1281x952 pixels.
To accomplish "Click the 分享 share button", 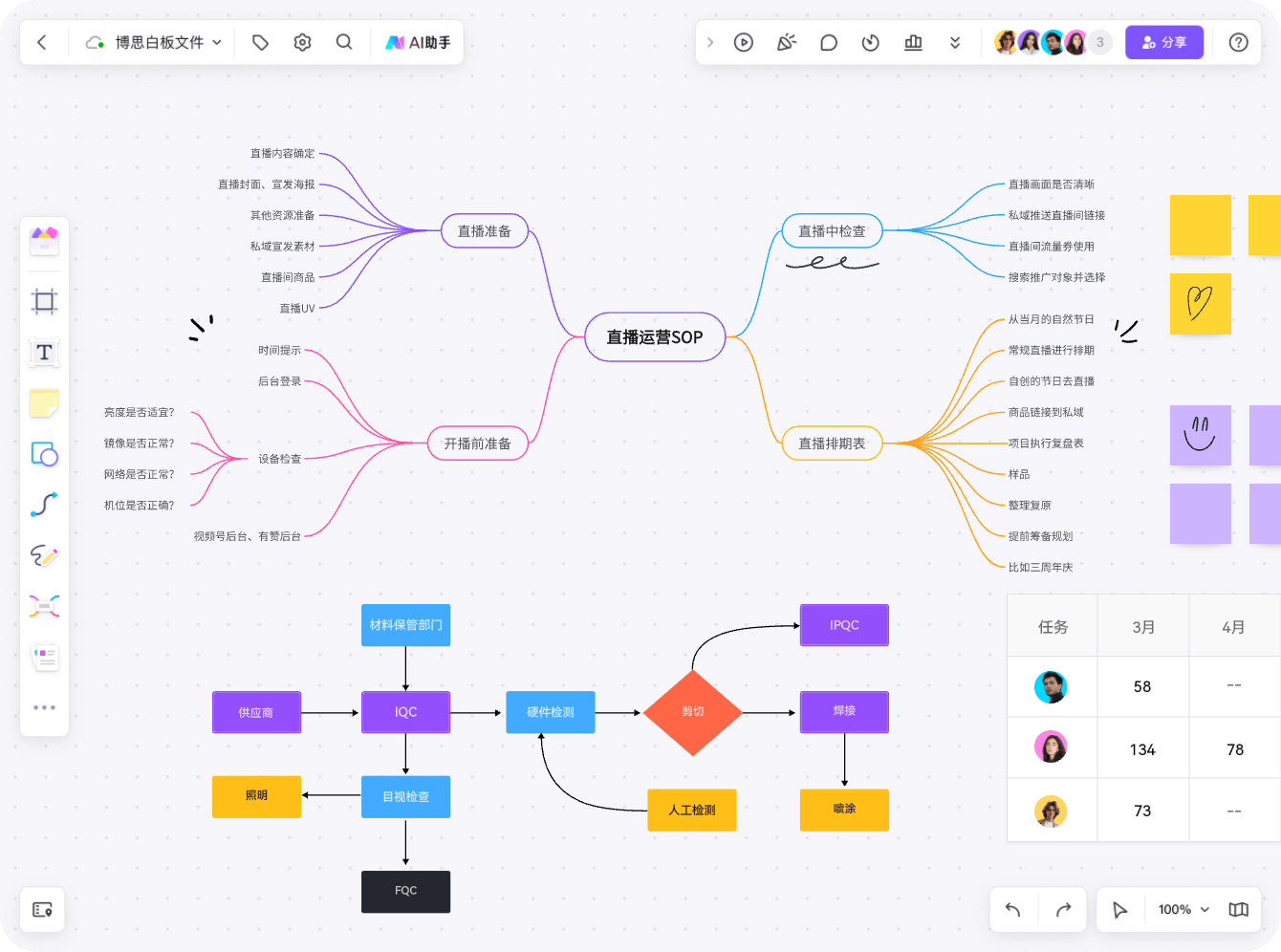I will coord(1163,42).
